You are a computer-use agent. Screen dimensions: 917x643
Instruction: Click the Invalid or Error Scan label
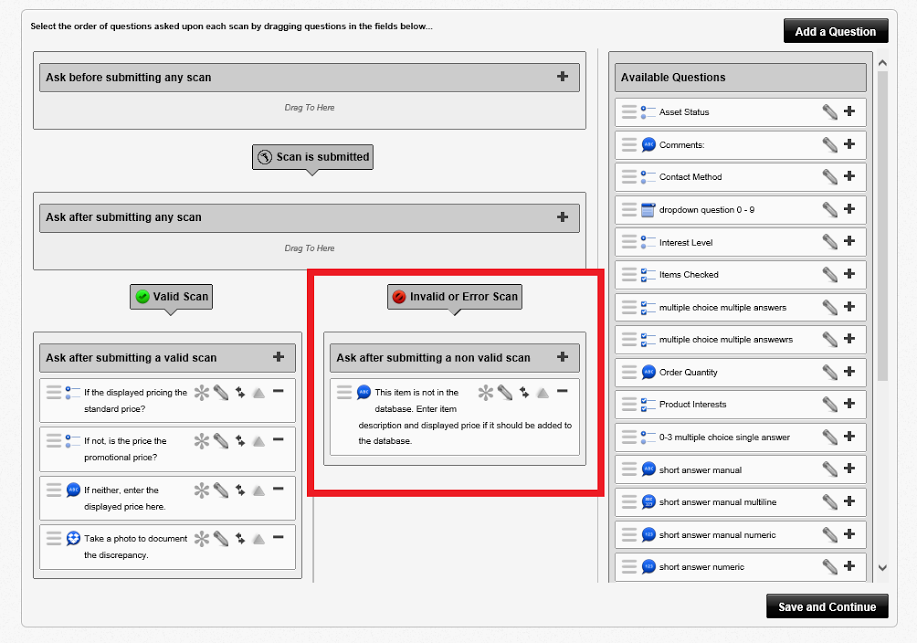click(454, 297)
